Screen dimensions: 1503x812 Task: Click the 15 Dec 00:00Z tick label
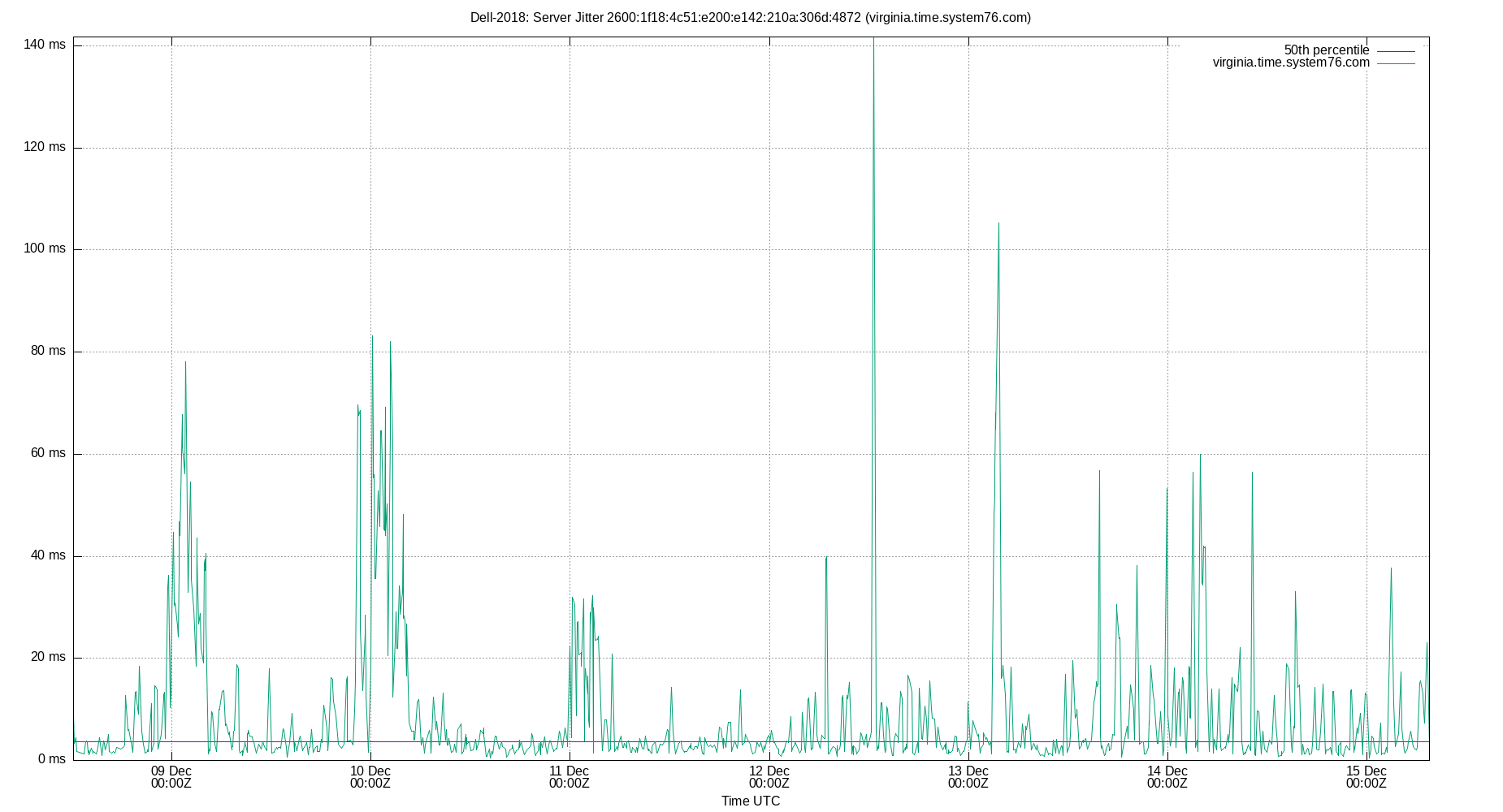(1368, 778)
